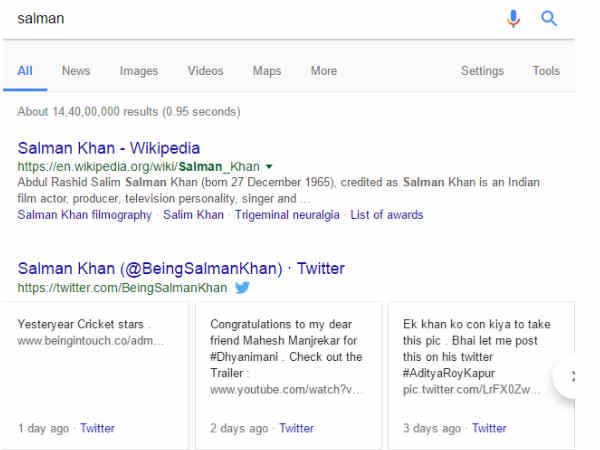This screenshot has height=450, width=600.
Task: Open the More search categories menu
Action: point(323,71)
